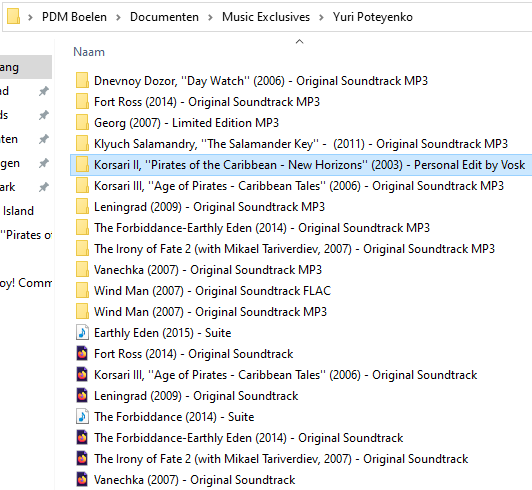This screenshot has width=532, height=490.
Task: Click Leningrad (2009) MP3 folder icon
Action: 82,207
